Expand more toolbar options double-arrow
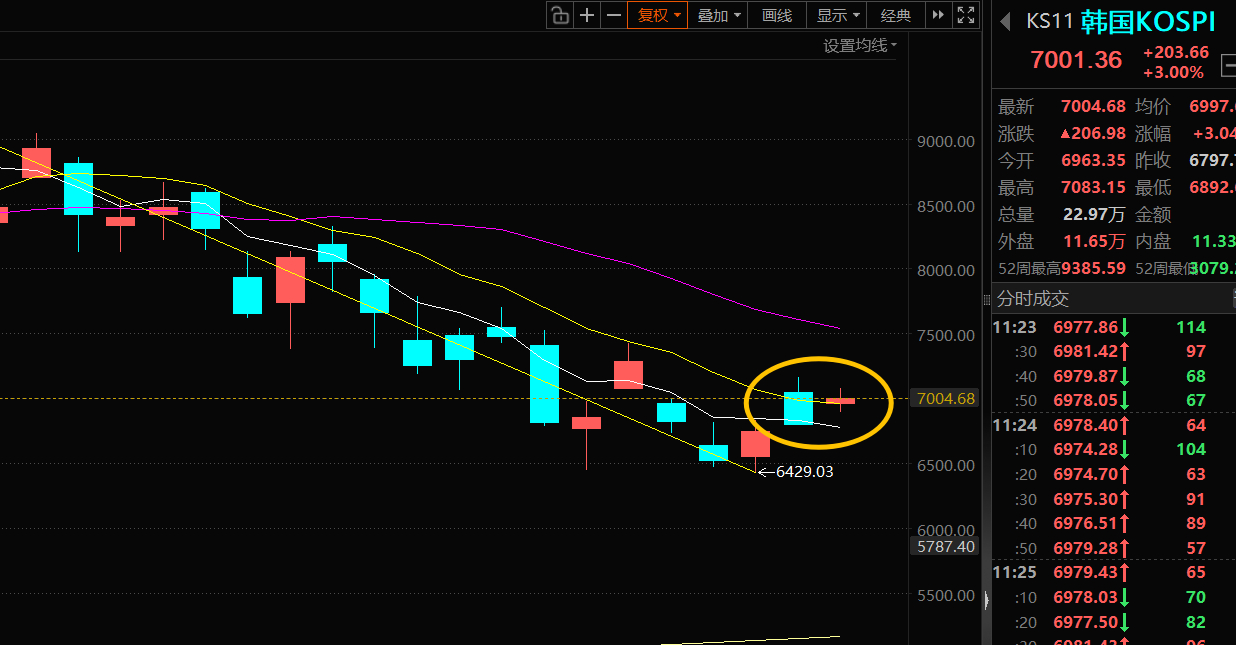Image resolution: width=1236 pixels, height=645 pixels. (938, 15)
